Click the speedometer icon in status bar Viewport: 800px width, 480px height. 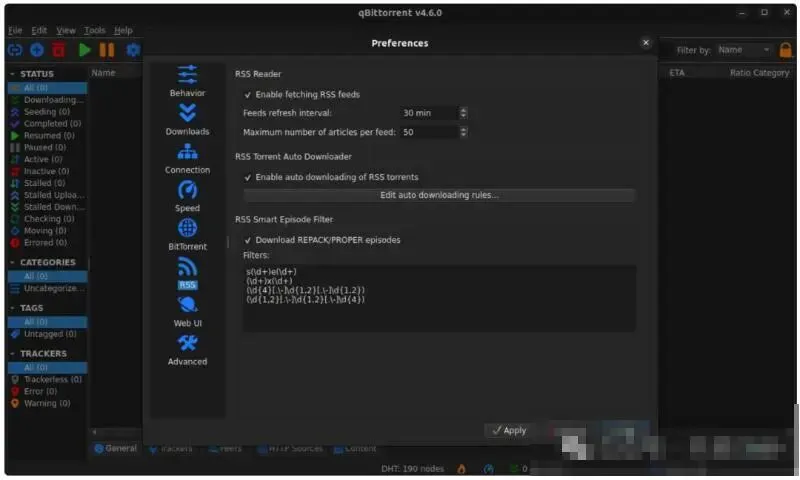[x=488, y=469]
